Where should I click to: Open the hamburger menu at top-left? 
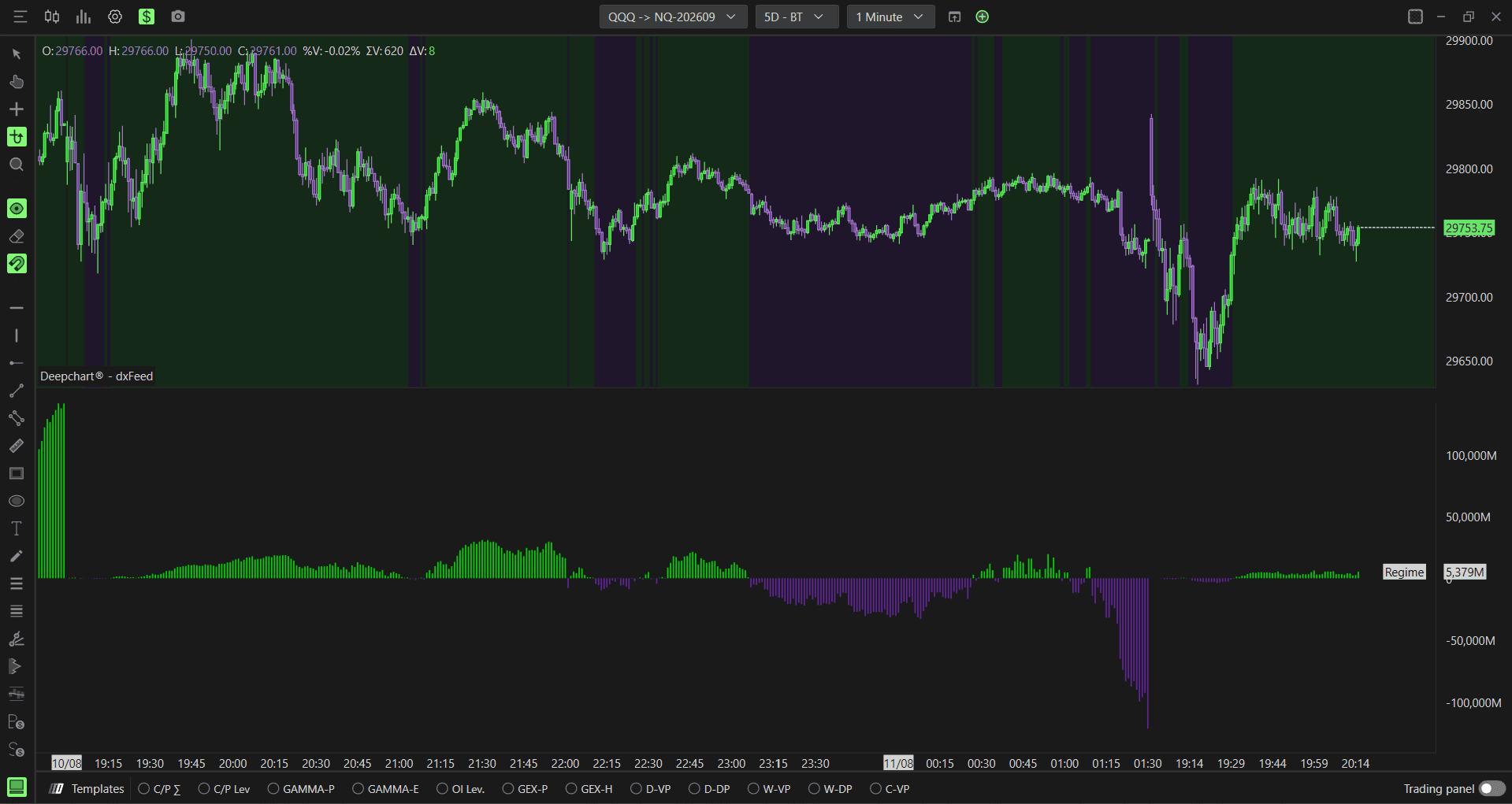(20, 17)
